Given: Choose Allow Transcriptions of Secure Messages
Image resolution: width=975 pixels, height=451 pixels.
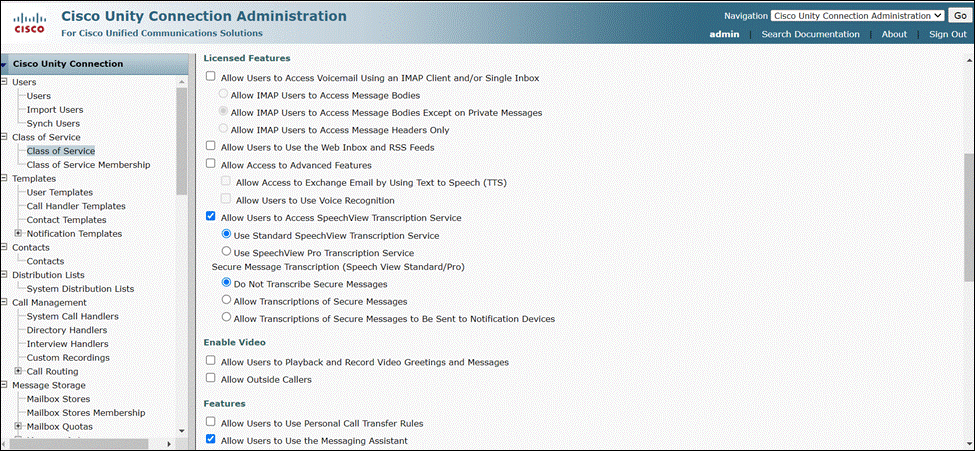Looking at the screenshot, I should [226, 300].
